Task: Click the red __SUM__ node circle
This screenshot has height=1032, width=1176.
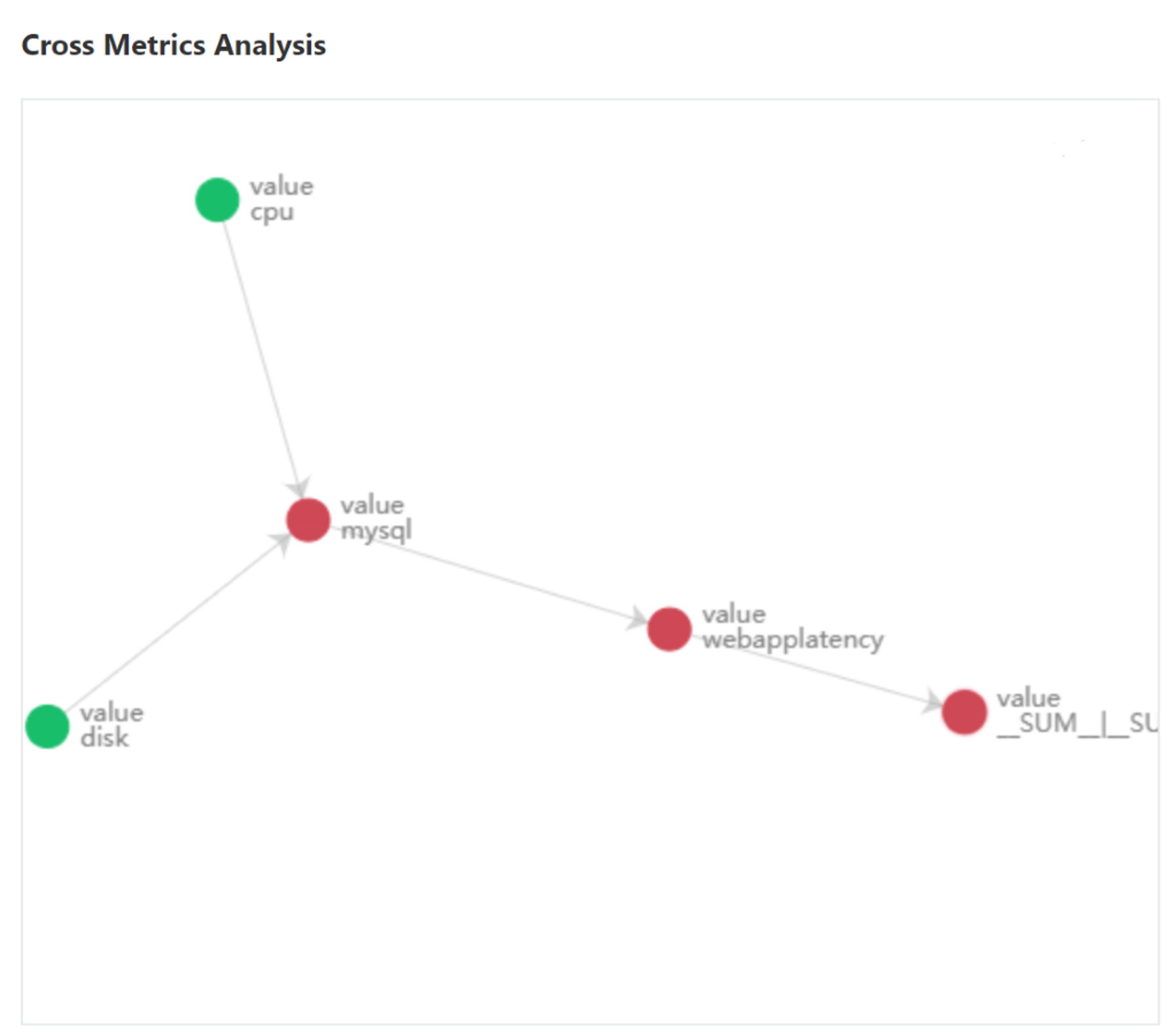Action: [964, 712]
